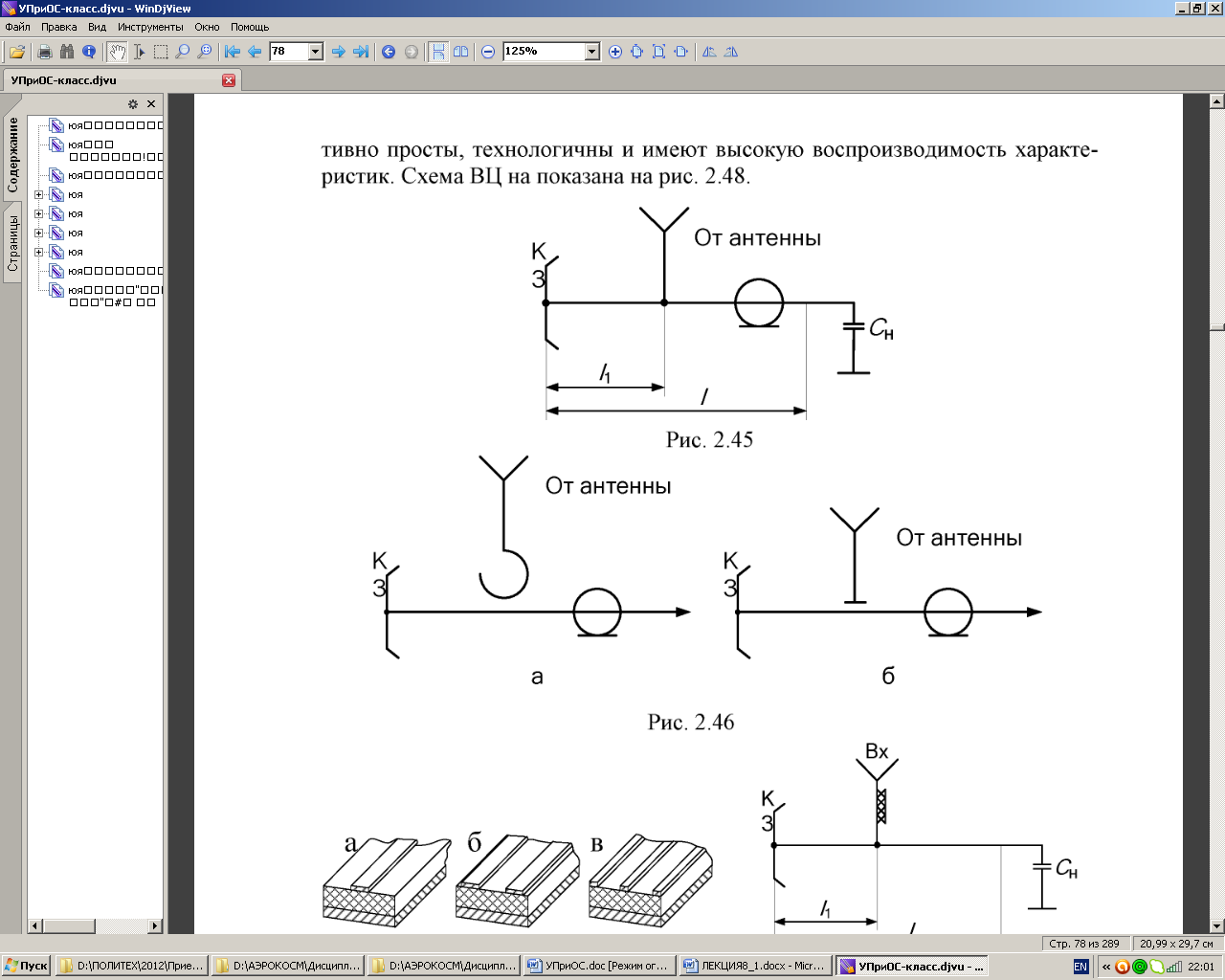Click the Zoom In plus icon
1225x980 pixels.
[x=615, y=52]
